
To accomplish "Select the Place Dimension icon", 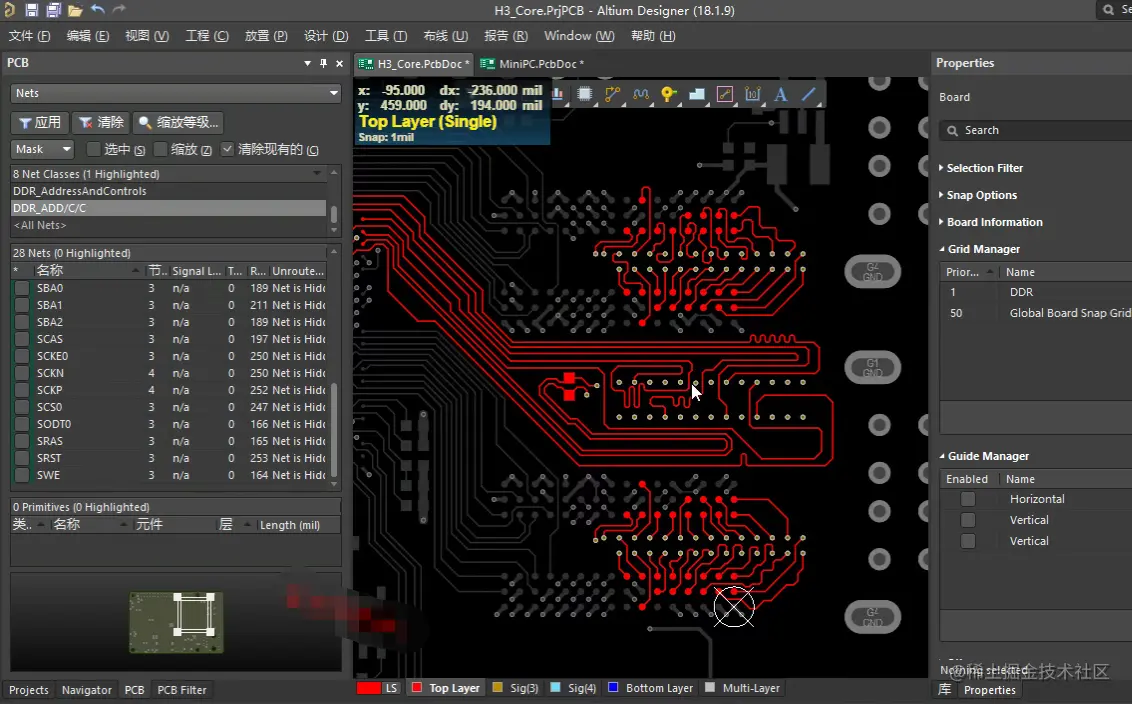I will click(752, 94).
